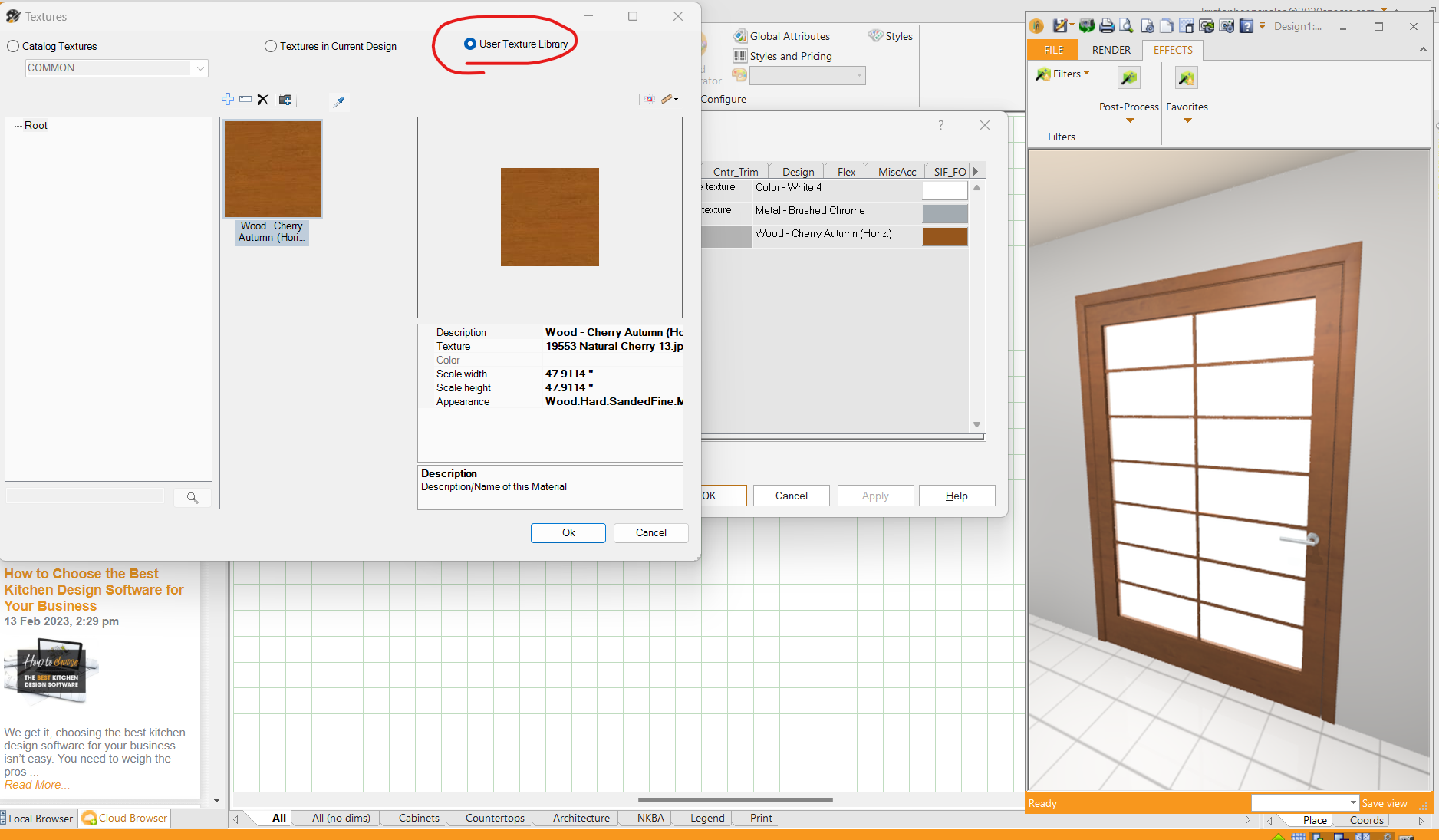Select the eyedropper tool
The height and width of the screenshot is (840, 1439).
click(338, 100)
